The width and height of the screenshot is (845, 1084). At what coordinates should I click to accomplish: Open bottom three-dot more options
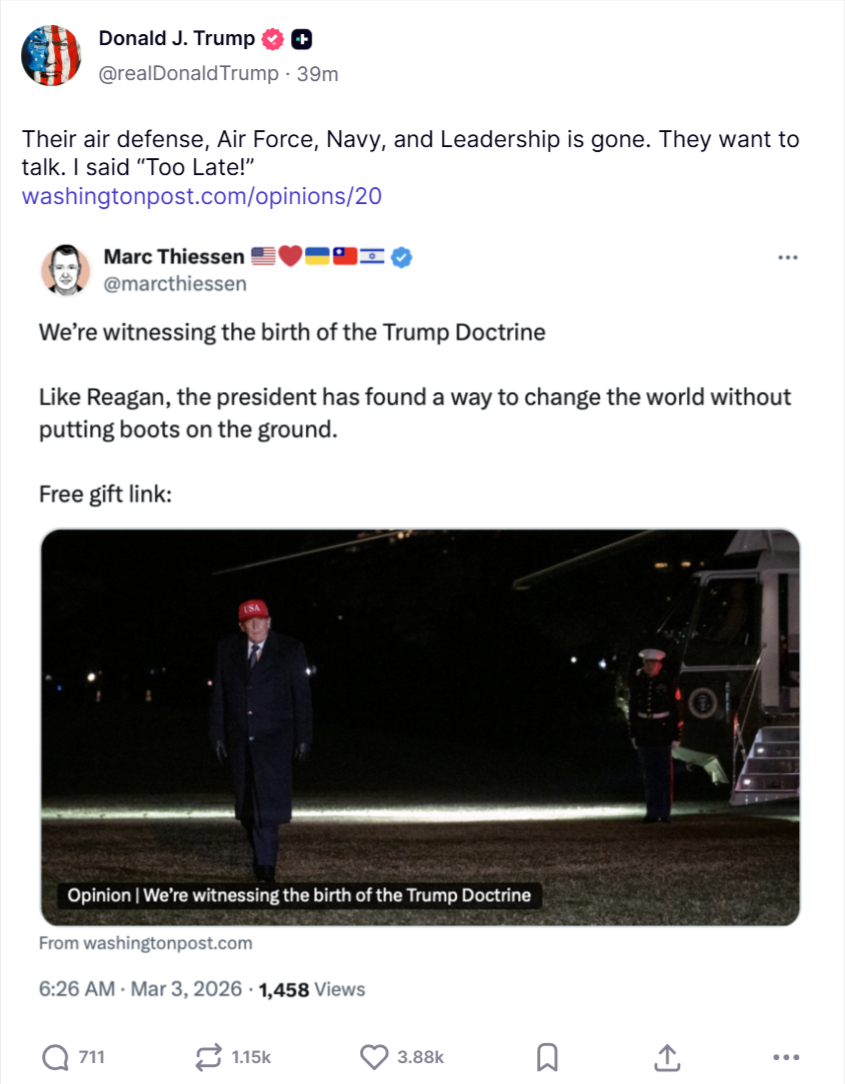click(787, 1056)
